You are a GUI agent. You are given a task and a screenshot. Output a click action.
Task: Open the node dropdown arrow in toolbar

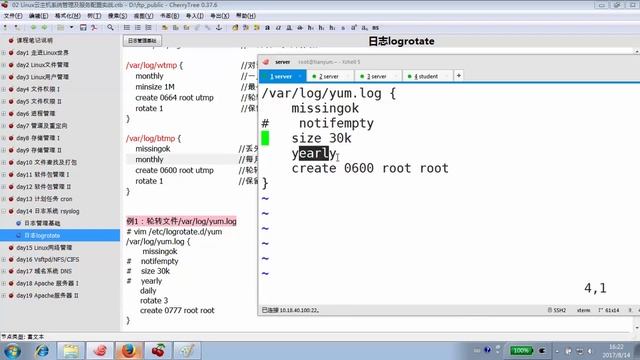[71, 28]
